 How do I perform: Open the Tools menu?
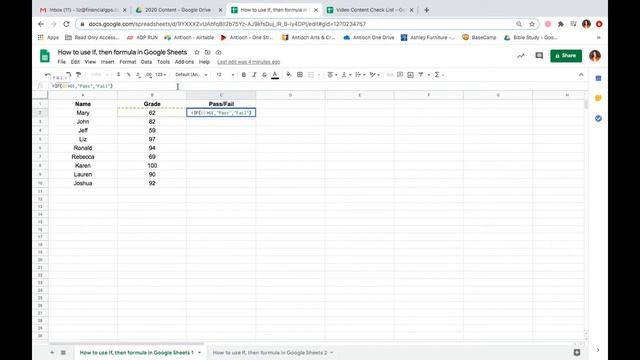163,62
